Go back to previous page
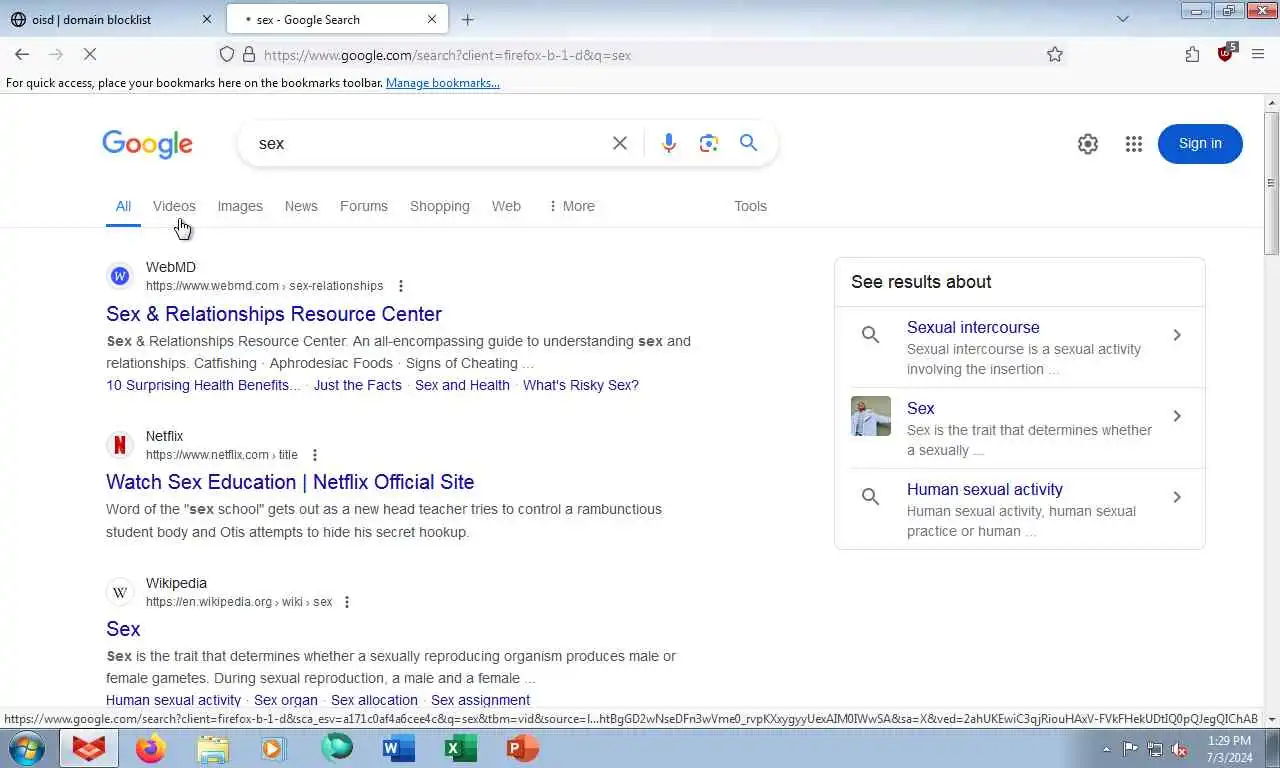 (22, 55)
